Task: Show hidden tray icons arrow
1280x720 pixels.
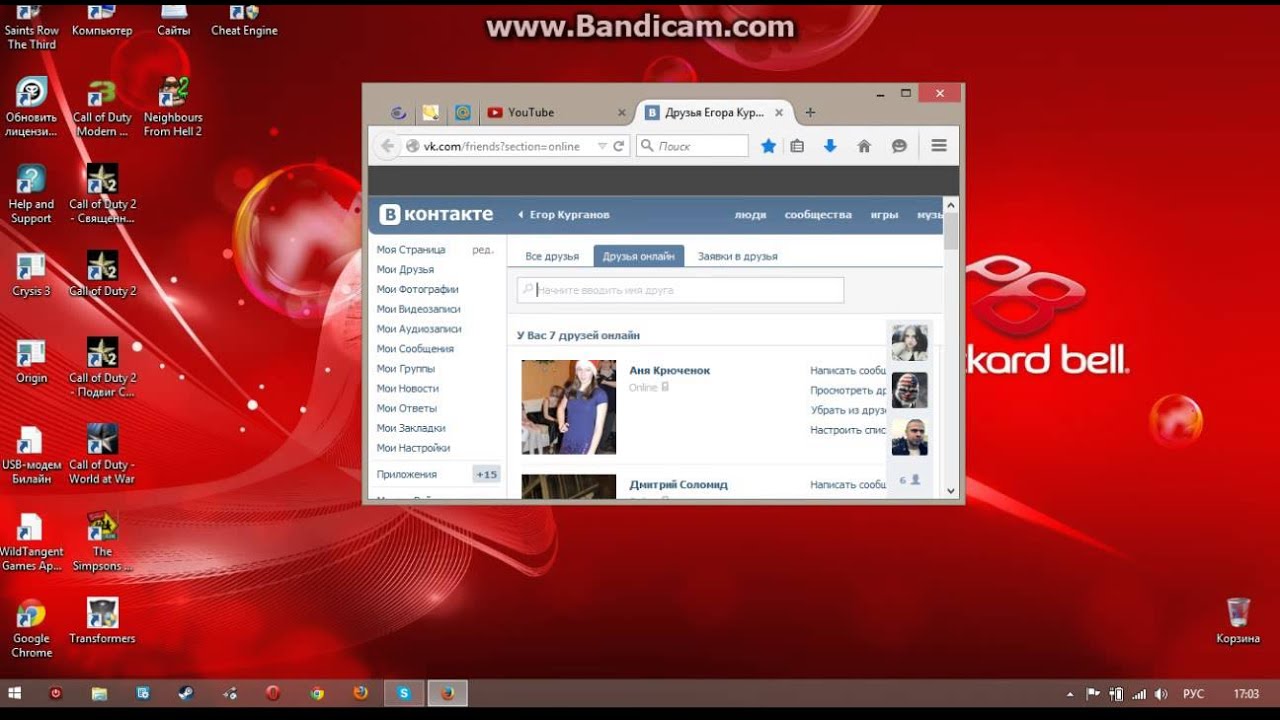Action: click(x=1070, y=693)
